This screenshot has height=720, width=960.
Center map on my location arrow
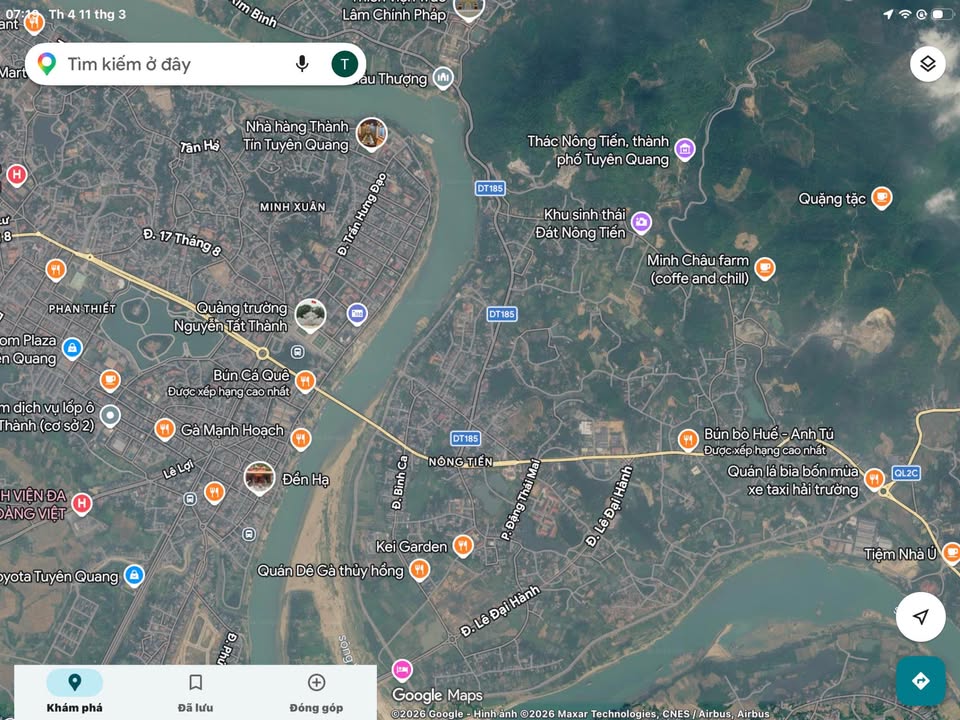click(x=920, y=617)
